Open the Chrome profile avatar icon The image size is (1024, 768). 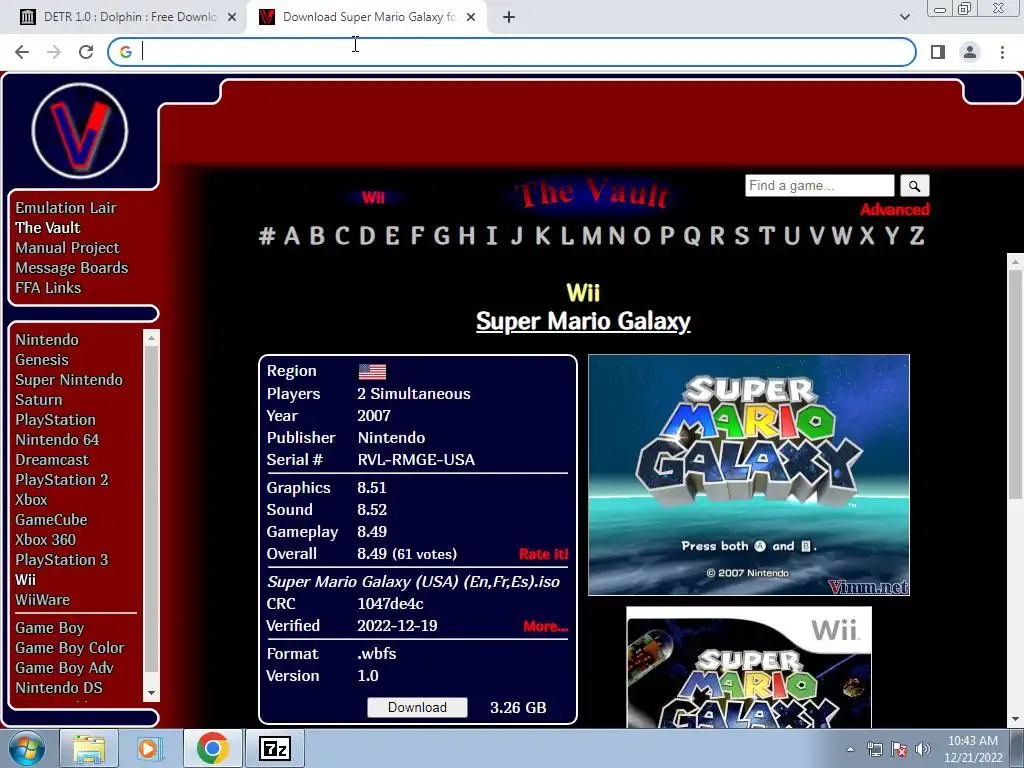(970, 52)
